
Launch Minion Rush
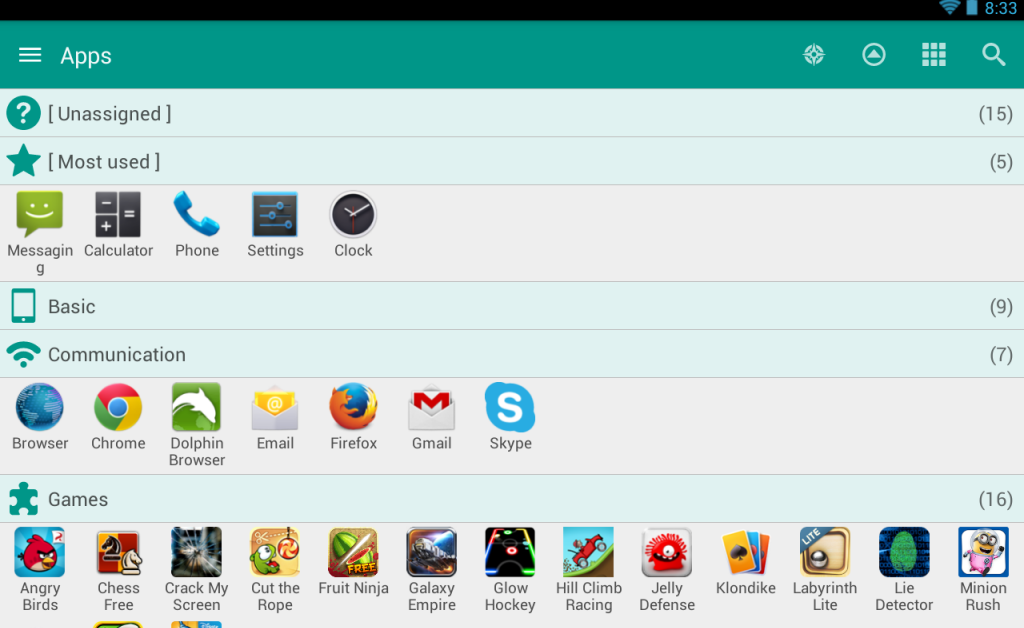(983, 570)
